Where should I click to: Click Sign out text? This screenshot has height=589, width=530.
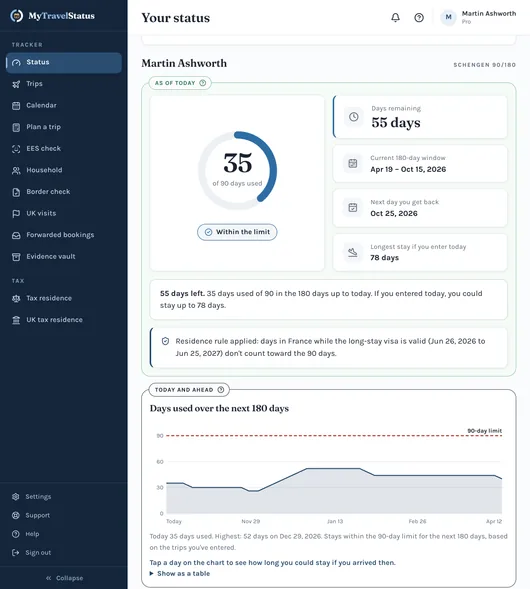38,553
